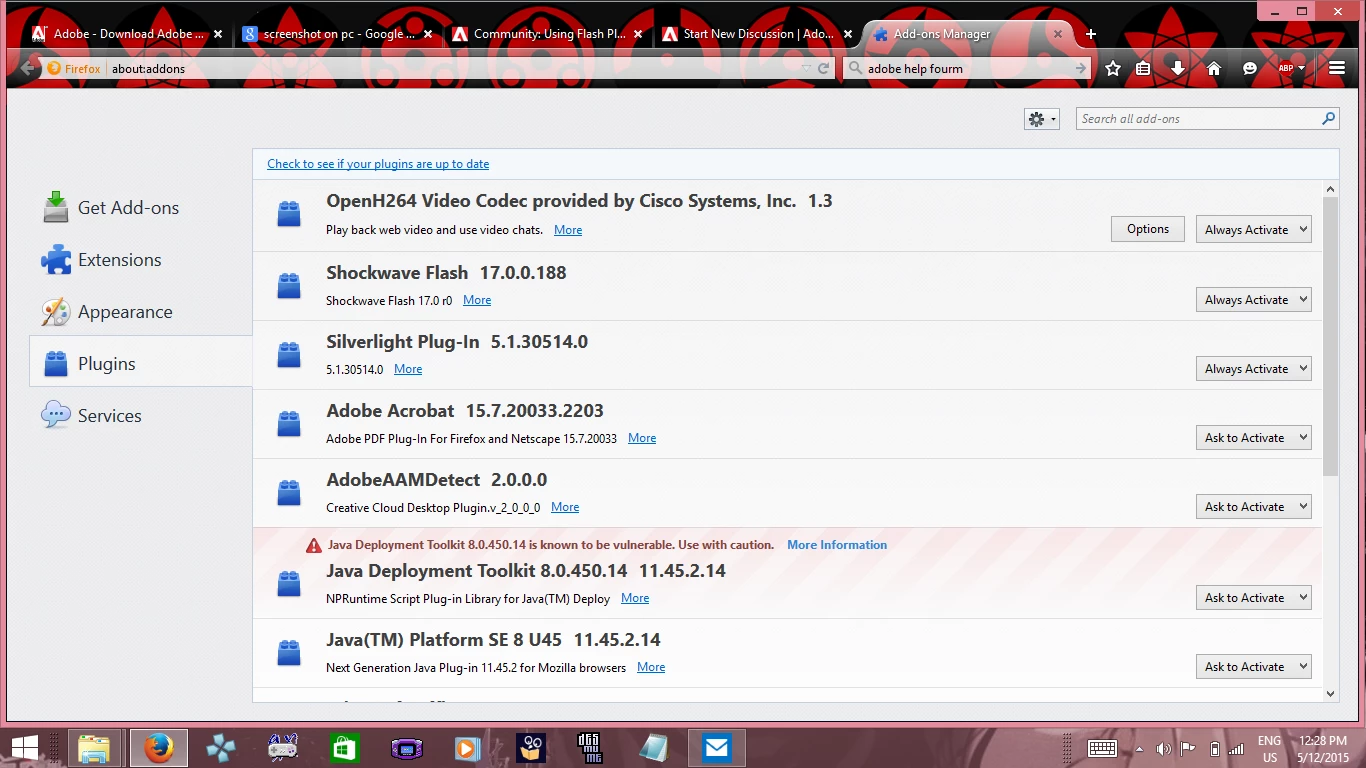Open the downloads arrow icon

[x=1178, y=69]
